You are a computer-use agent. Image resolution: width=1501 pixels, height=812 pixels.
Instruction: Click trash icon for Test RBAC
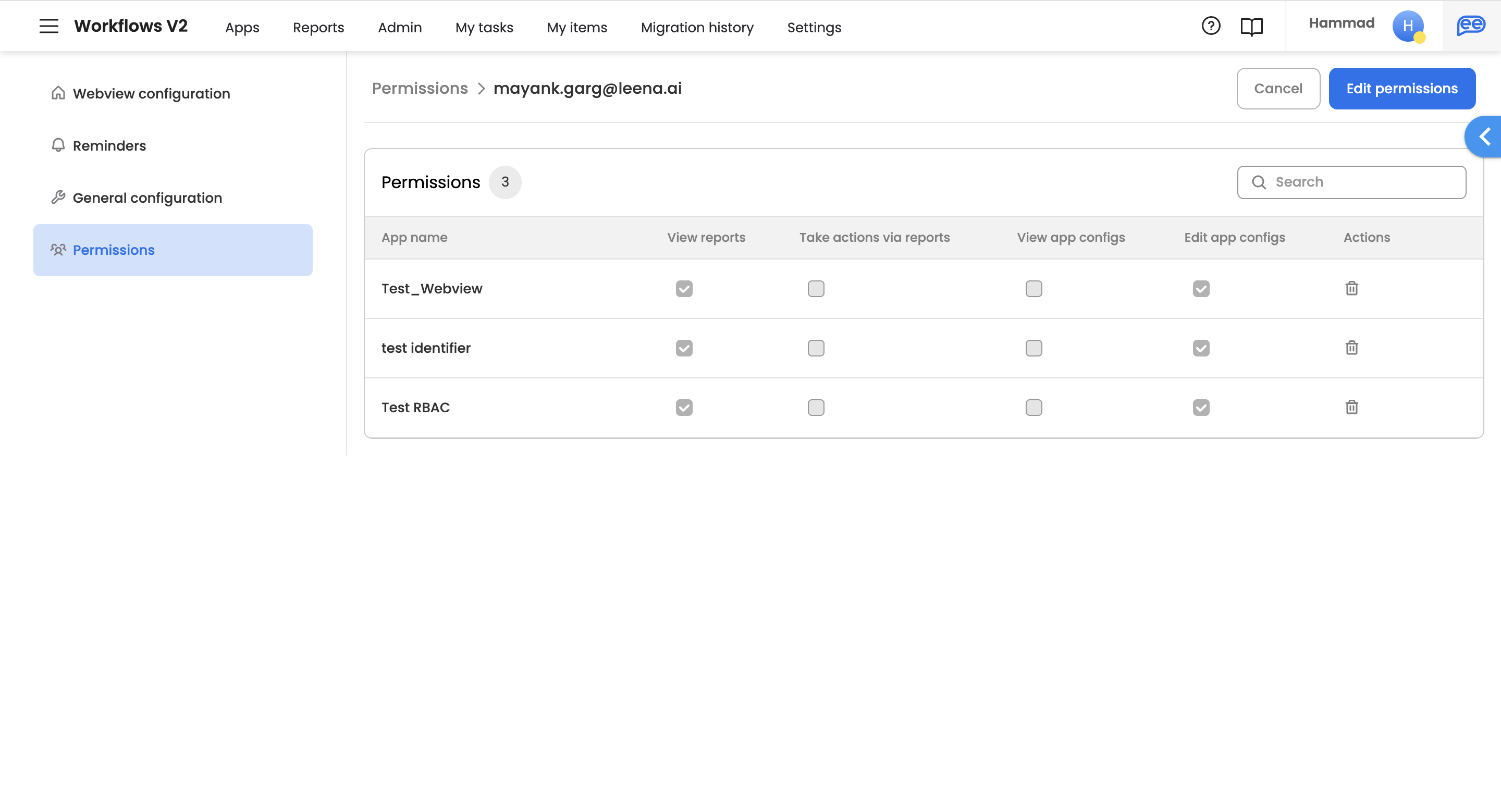(x=1351, y=407)
